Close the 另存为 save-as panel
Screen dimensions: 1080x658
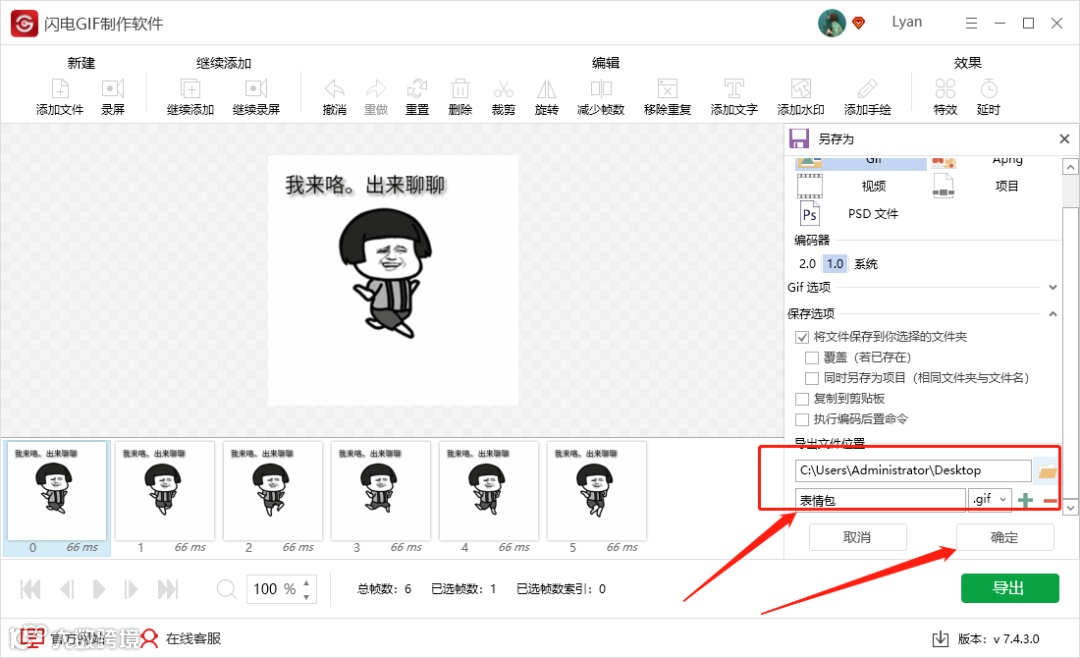[x=1064, y=138]
